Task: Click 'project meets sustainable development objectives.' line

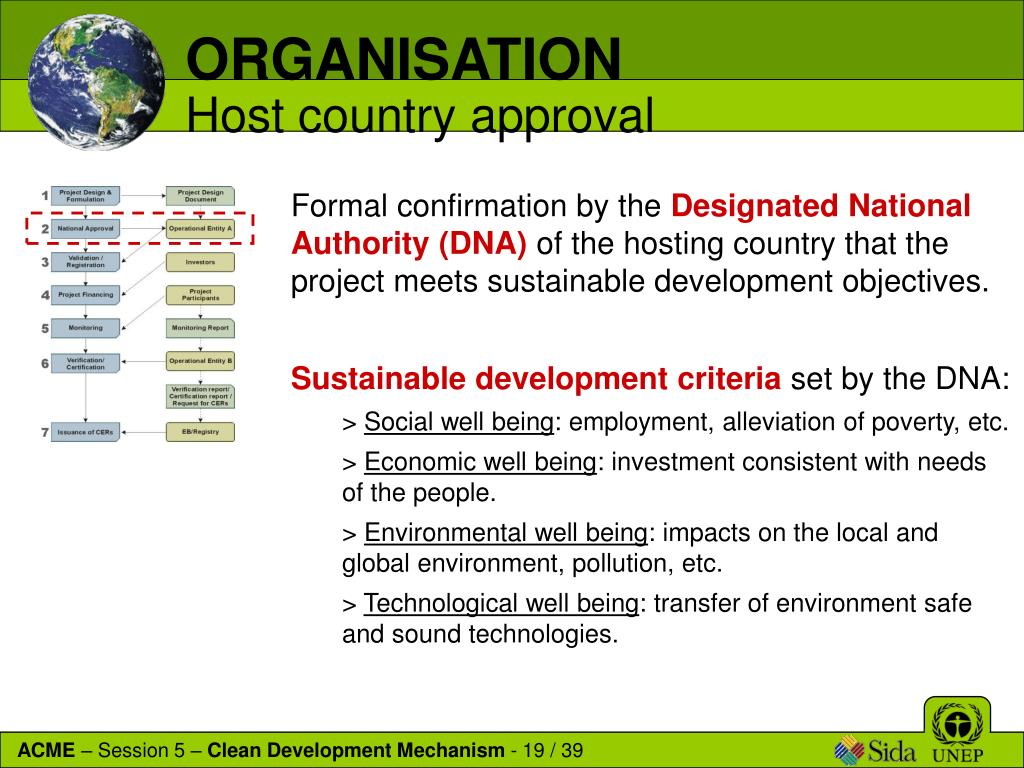Action: 640,282
